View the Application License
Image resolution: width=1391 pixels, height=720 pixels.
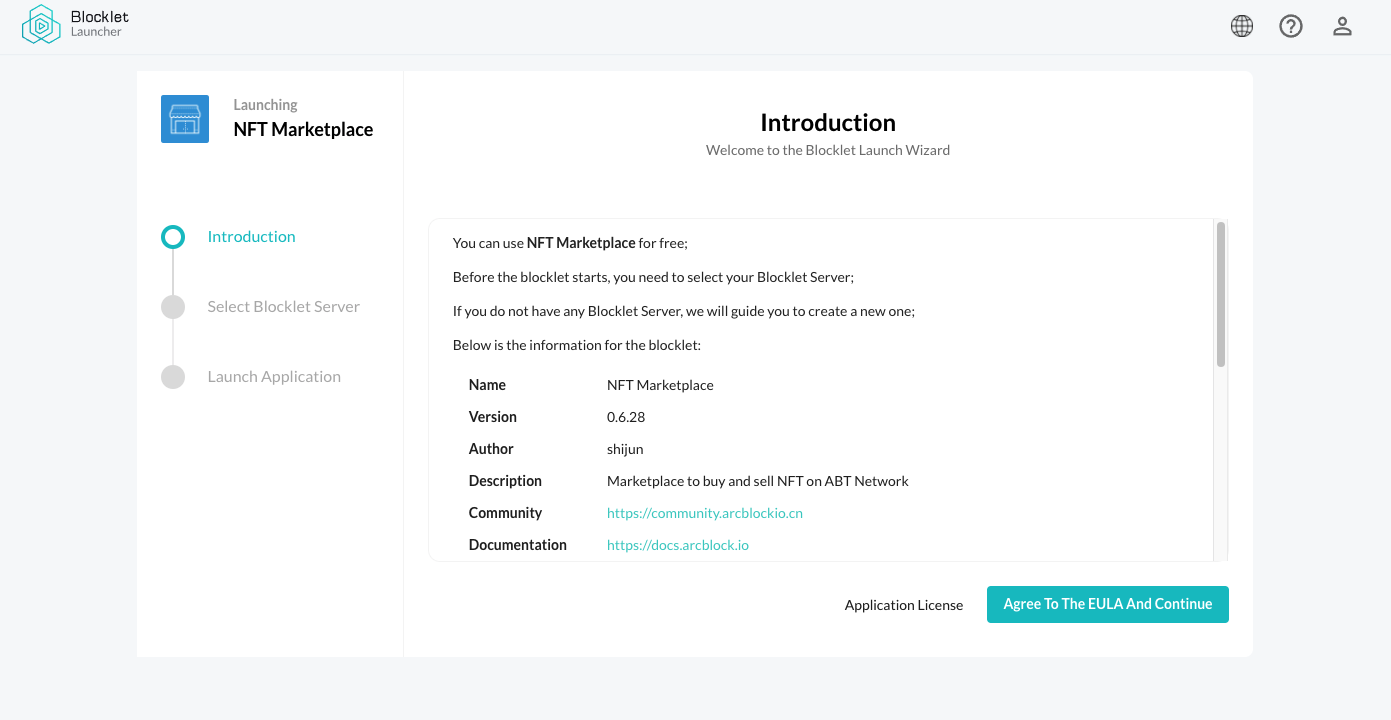pyautogui.click(x=903, y=604)
